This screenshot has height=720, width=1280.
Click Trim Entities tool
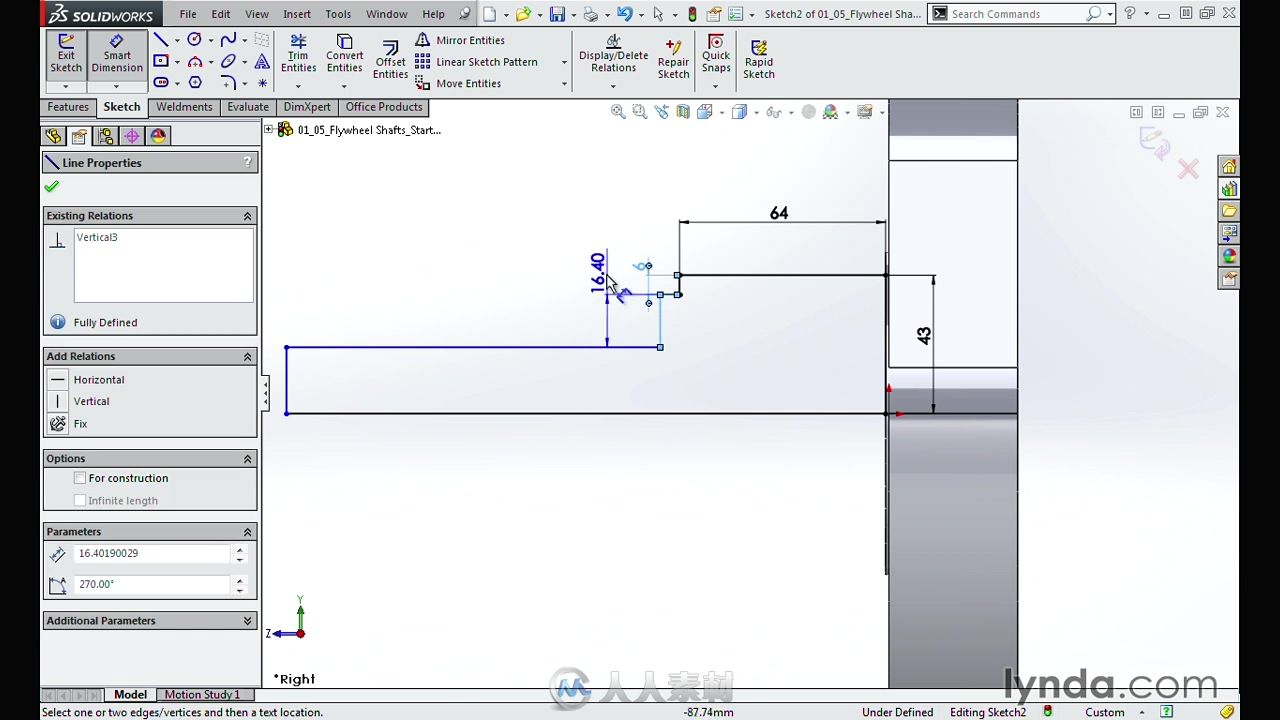298,54
